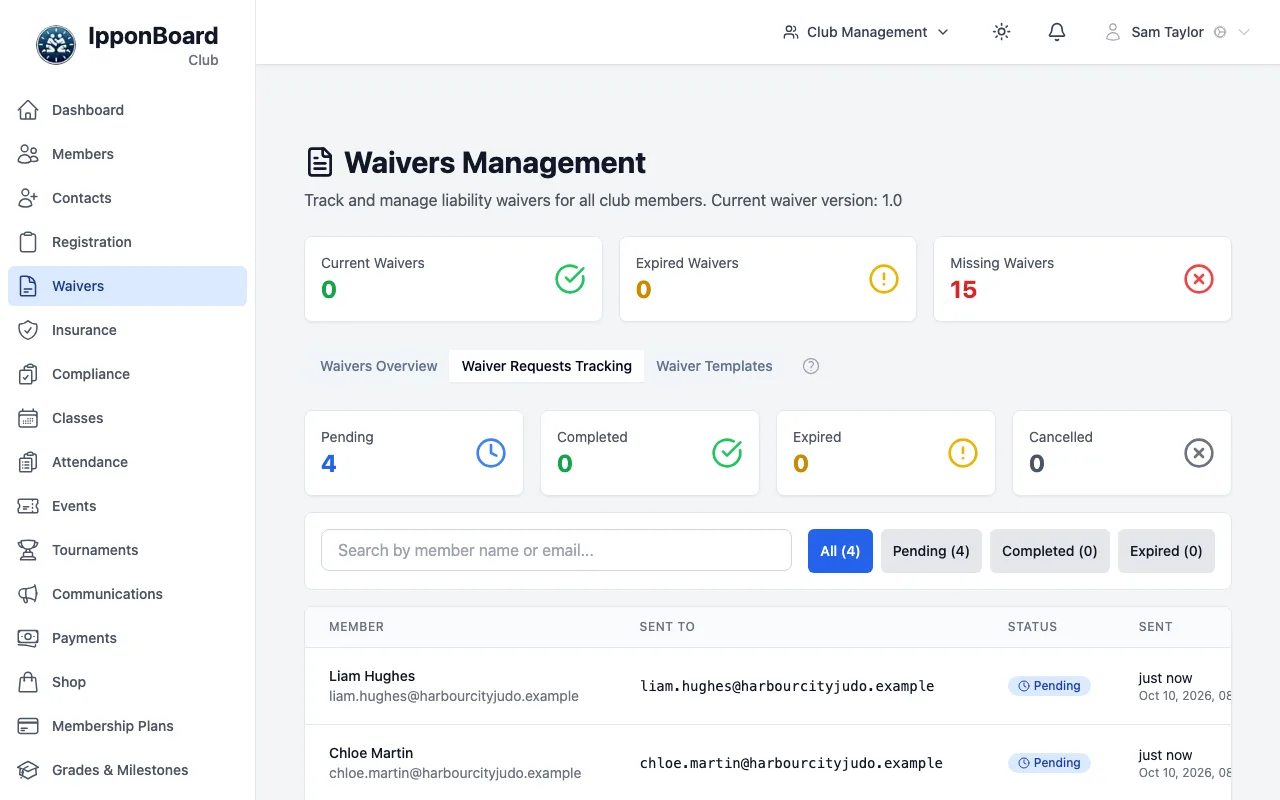The height and width of the screenshot is (800, 1280).
Task: Click the Pending status badge for Liam Hughes
Action: 1049,686
